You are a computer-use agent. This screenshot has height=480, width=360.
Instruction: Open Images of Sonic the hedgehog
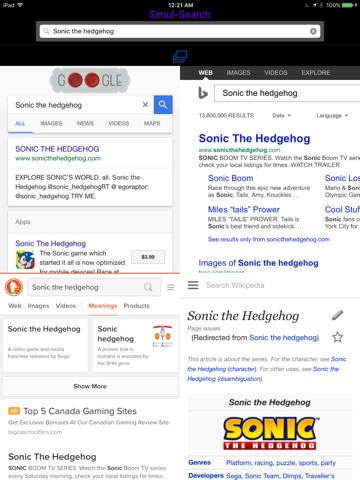pos(258,263)
